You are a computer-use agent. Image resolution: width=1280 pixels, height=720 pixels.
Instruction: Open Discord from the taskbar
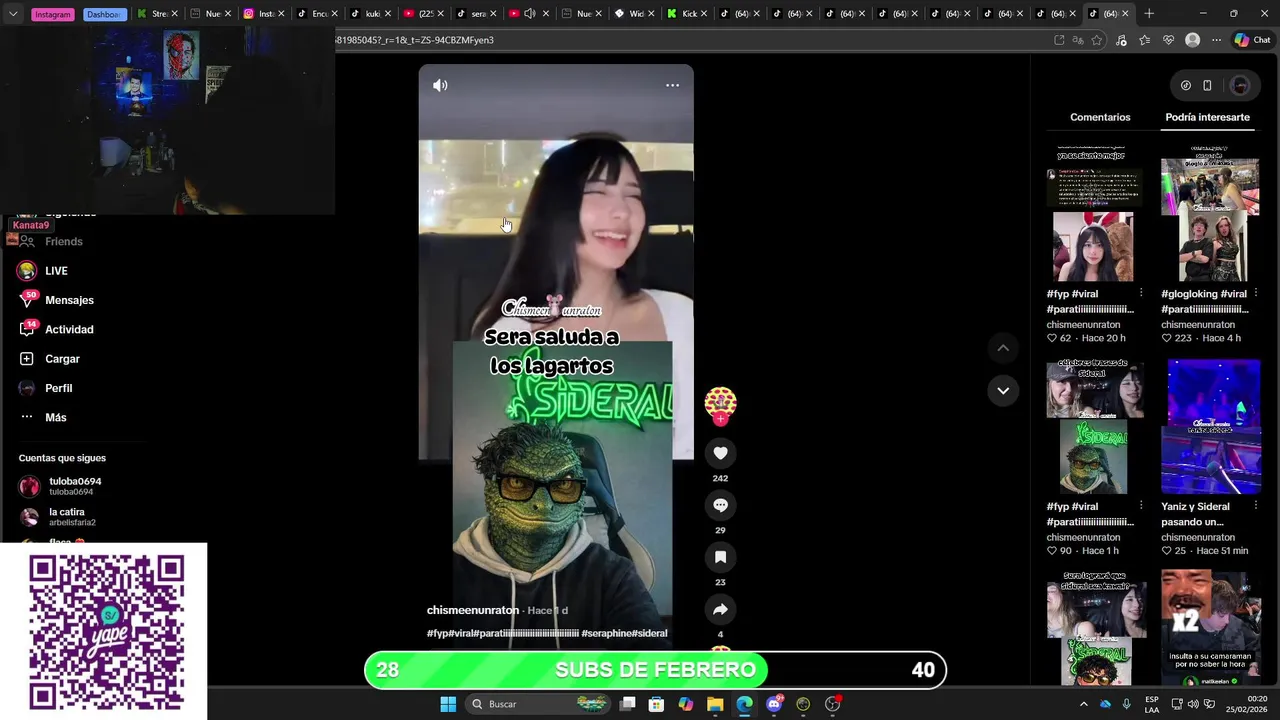(774, 704)
